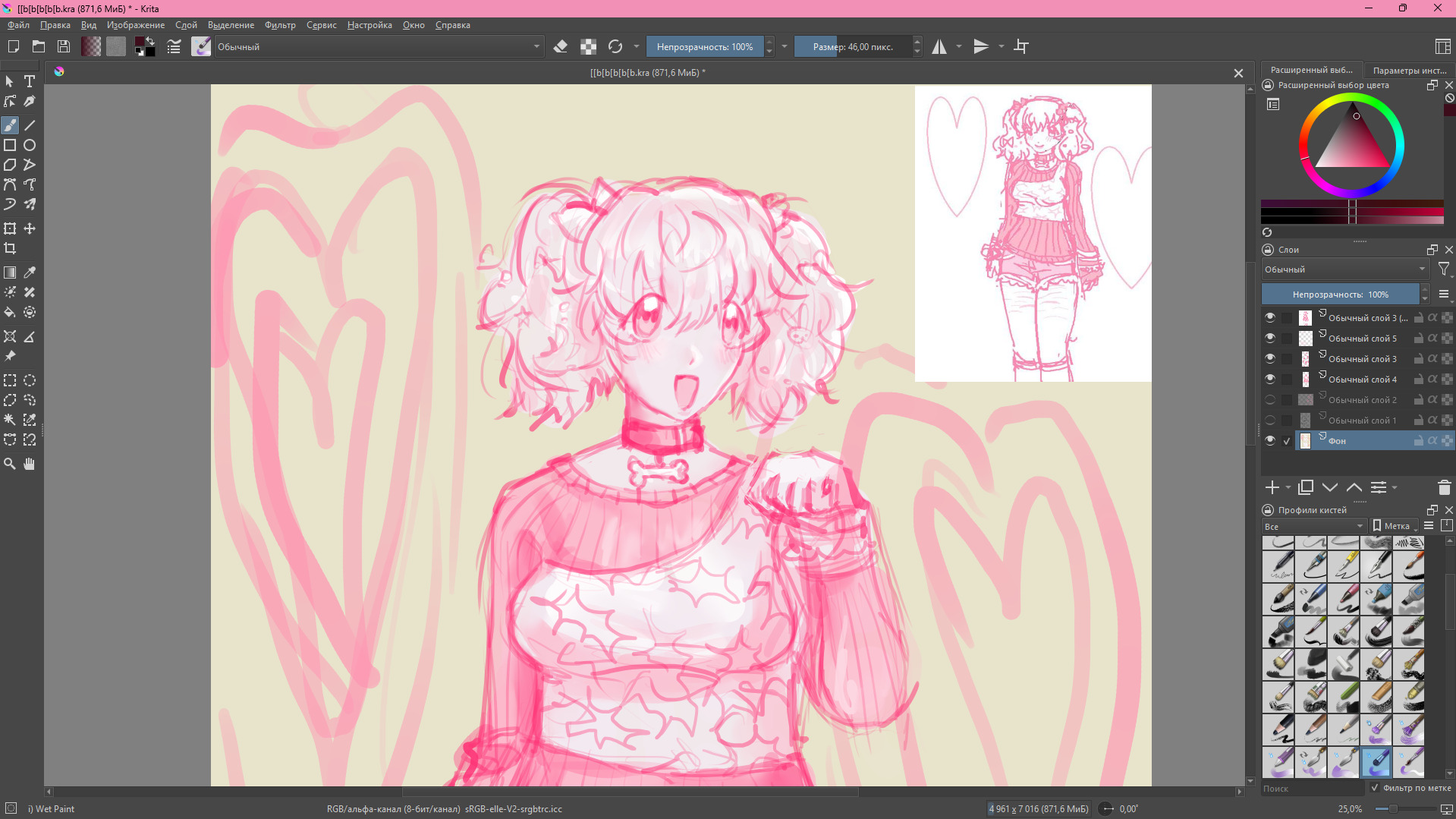Hide the layer 'Обычный слой 4'

tap(1270, 379)
